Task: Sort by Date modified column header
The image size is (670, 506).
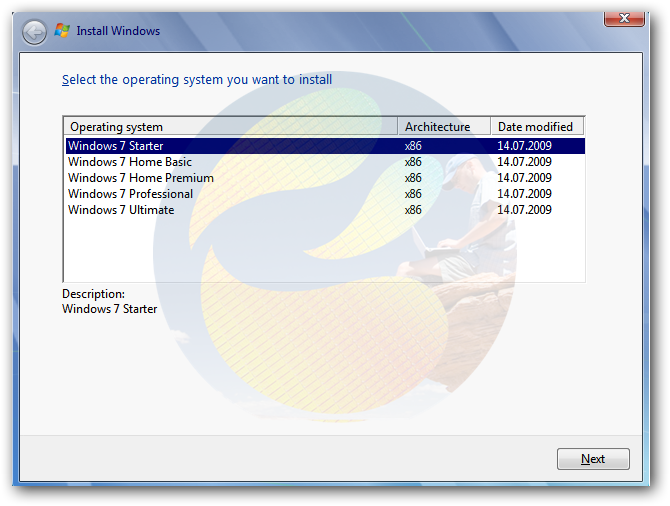Action: click(537, 127)
